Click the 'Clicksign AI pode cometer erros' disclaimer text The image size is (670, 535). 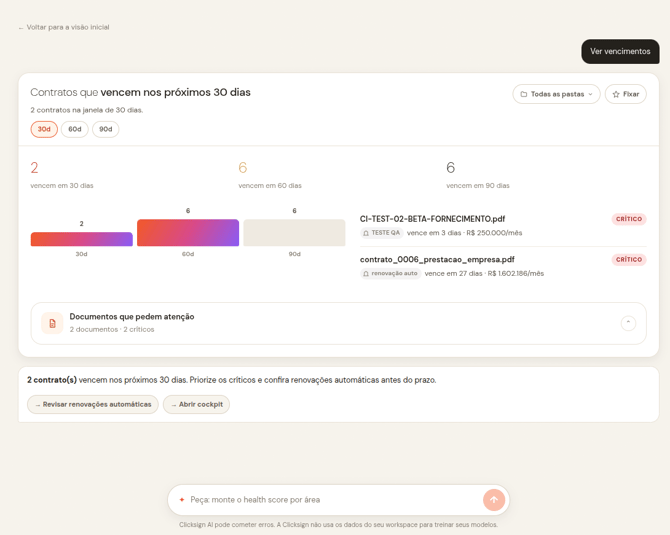pos(338,524)
